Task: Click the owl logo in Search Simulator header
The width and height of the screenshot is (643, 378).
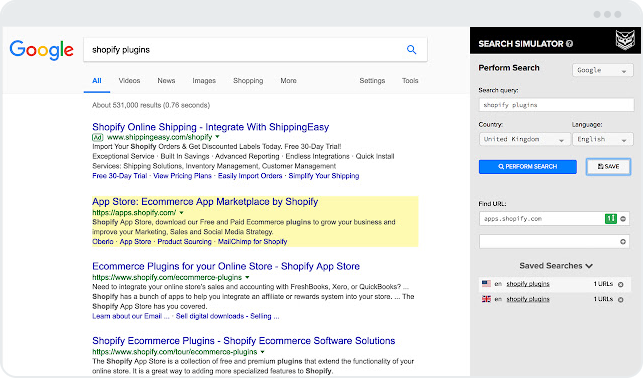Action: pos(625,40)
